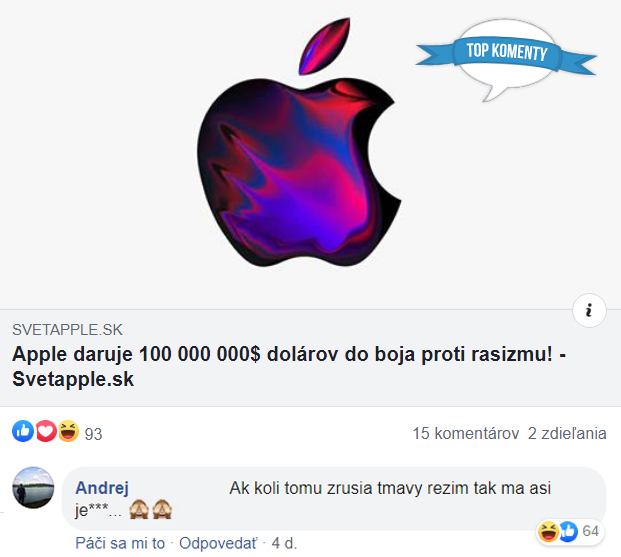Like the comment with Páči sa mi to
The width and height of the screenshot is (621, 557).
coord(120,543)
